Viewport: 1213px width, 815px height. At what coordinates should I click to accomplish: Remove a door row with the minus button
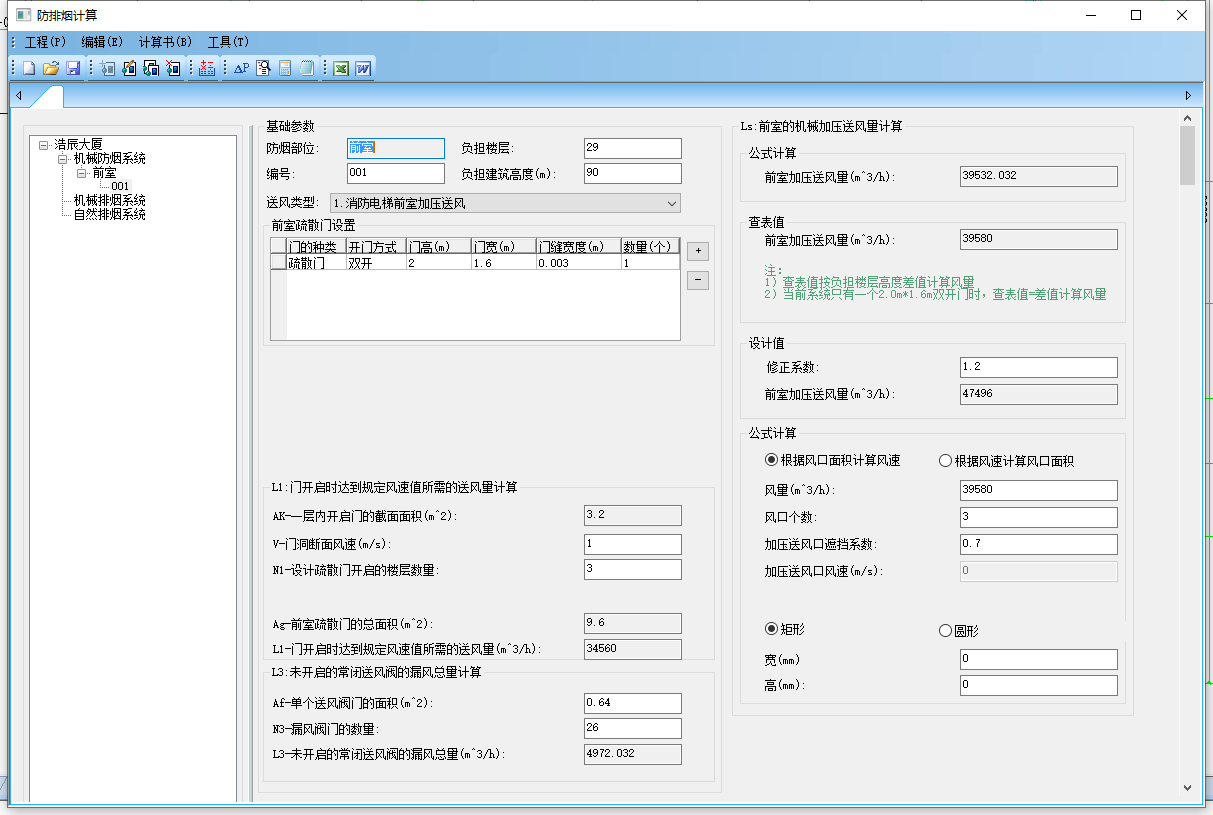click(x=697, y=280)
